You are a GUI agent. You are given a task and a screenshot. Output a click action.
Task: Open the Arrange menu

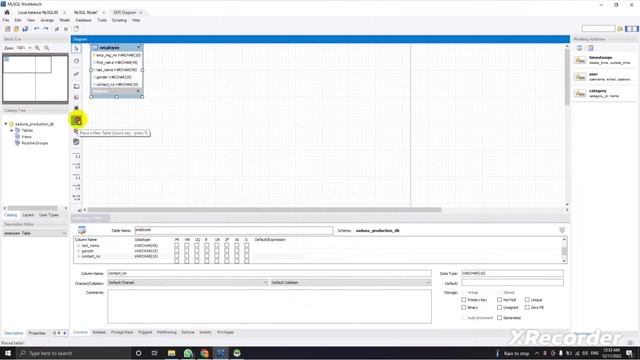(x=47, y=20)
